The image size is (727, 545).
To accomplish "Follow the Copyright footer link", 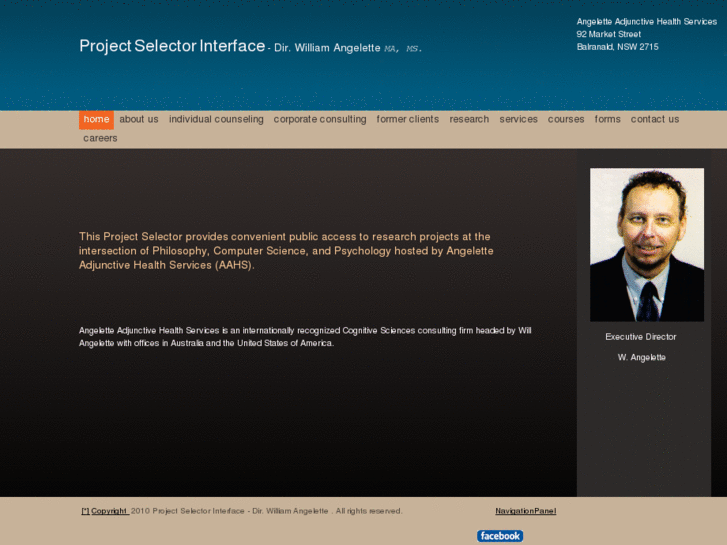I will pos(109,511).
